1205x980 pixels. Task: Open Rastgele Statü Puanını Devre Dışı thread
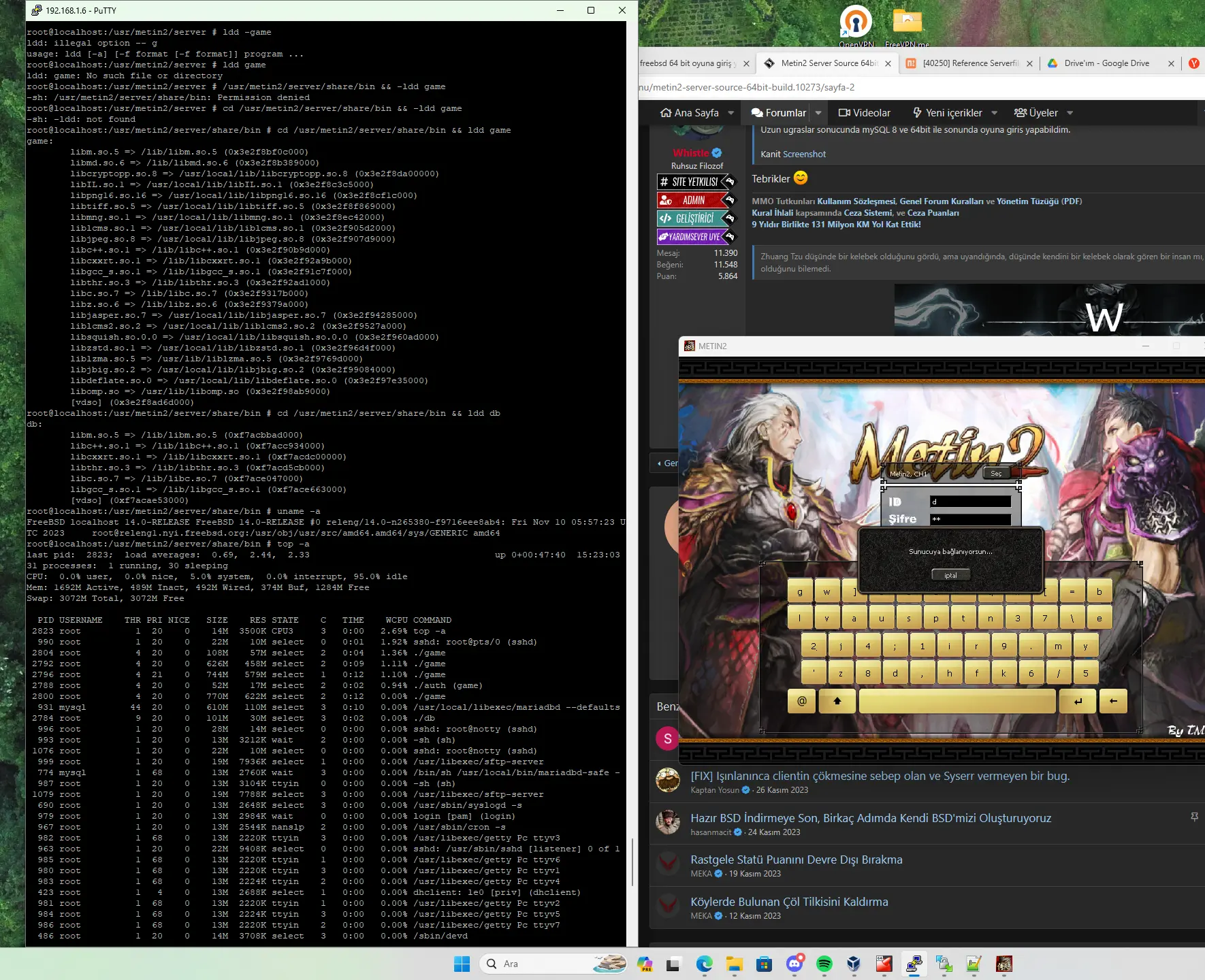pyautogui.click(x=797, y=860)
